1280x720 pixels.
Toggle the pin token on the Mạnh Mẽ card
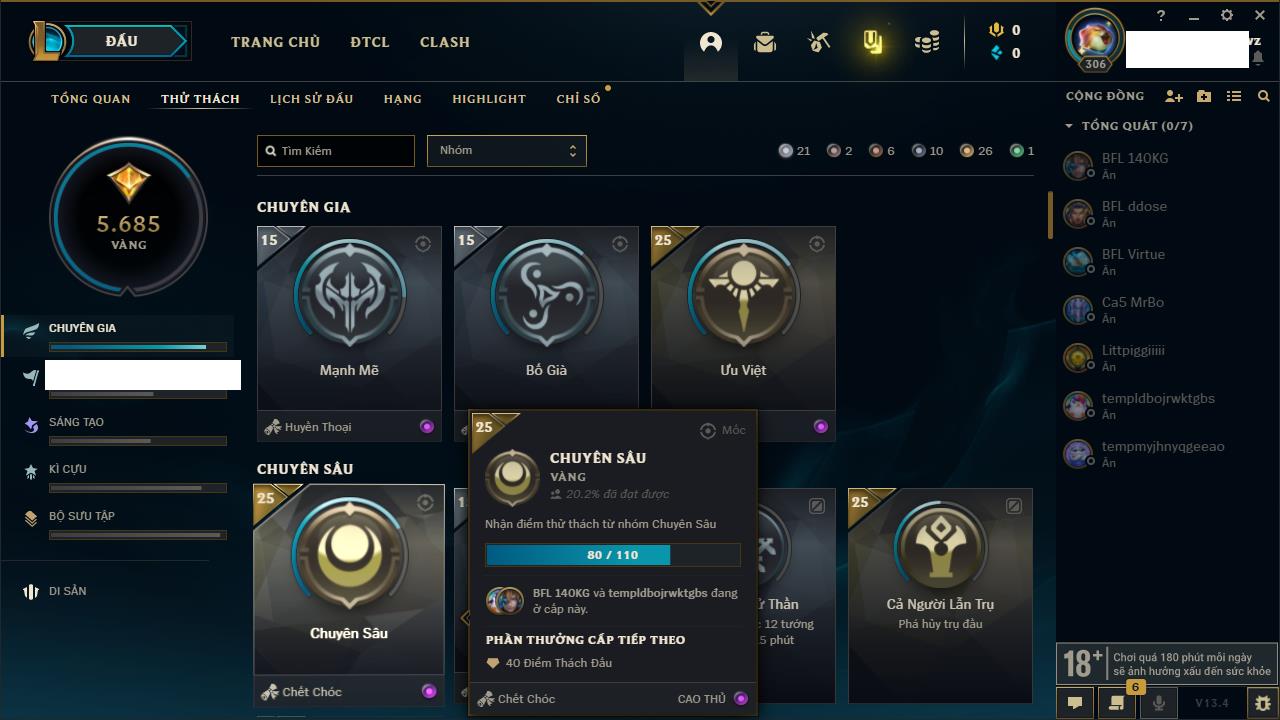click(x=423, y=244)
